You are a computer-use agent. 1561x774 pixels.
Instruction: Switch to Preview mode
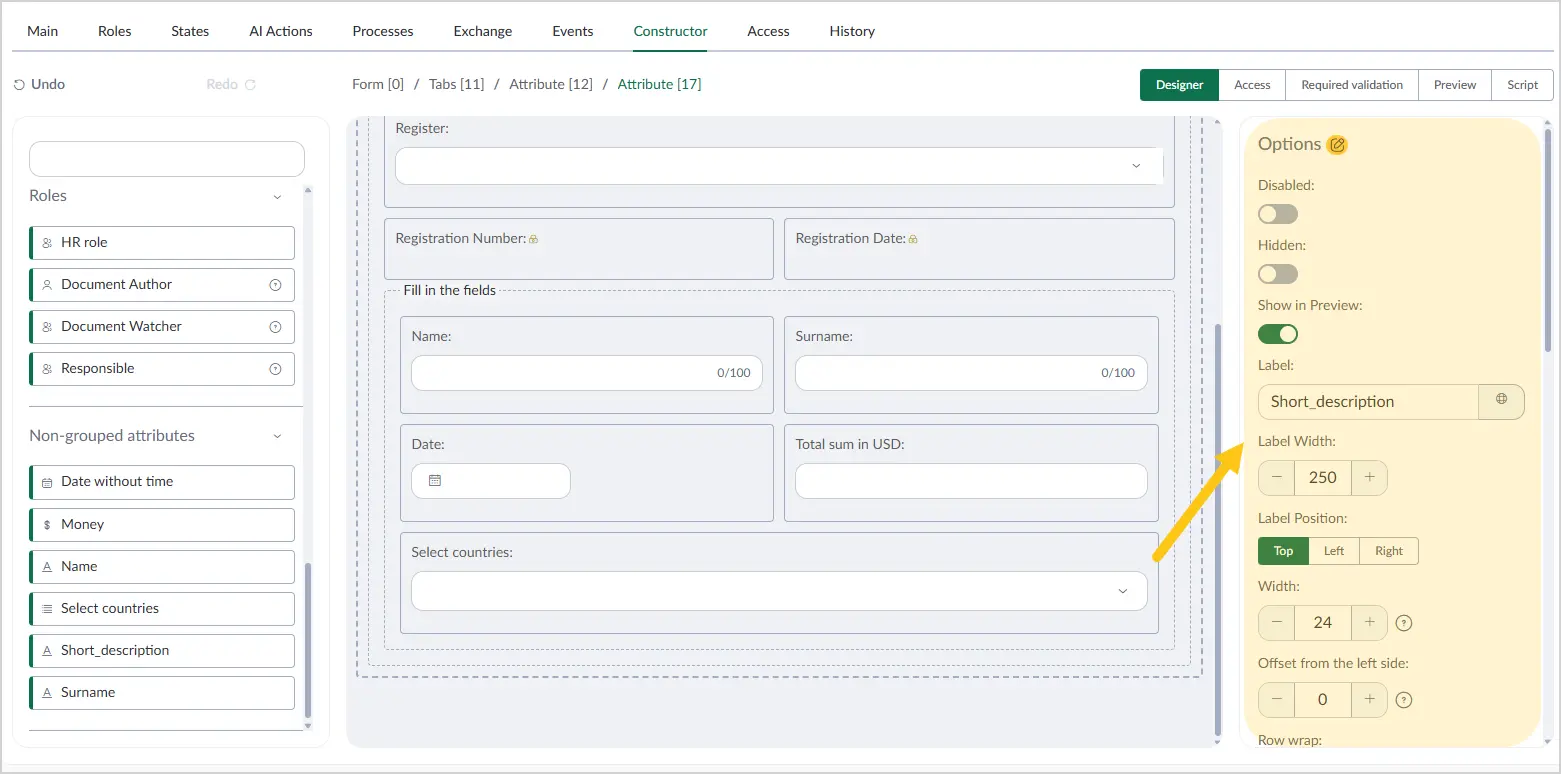[x=1455, y=85]
